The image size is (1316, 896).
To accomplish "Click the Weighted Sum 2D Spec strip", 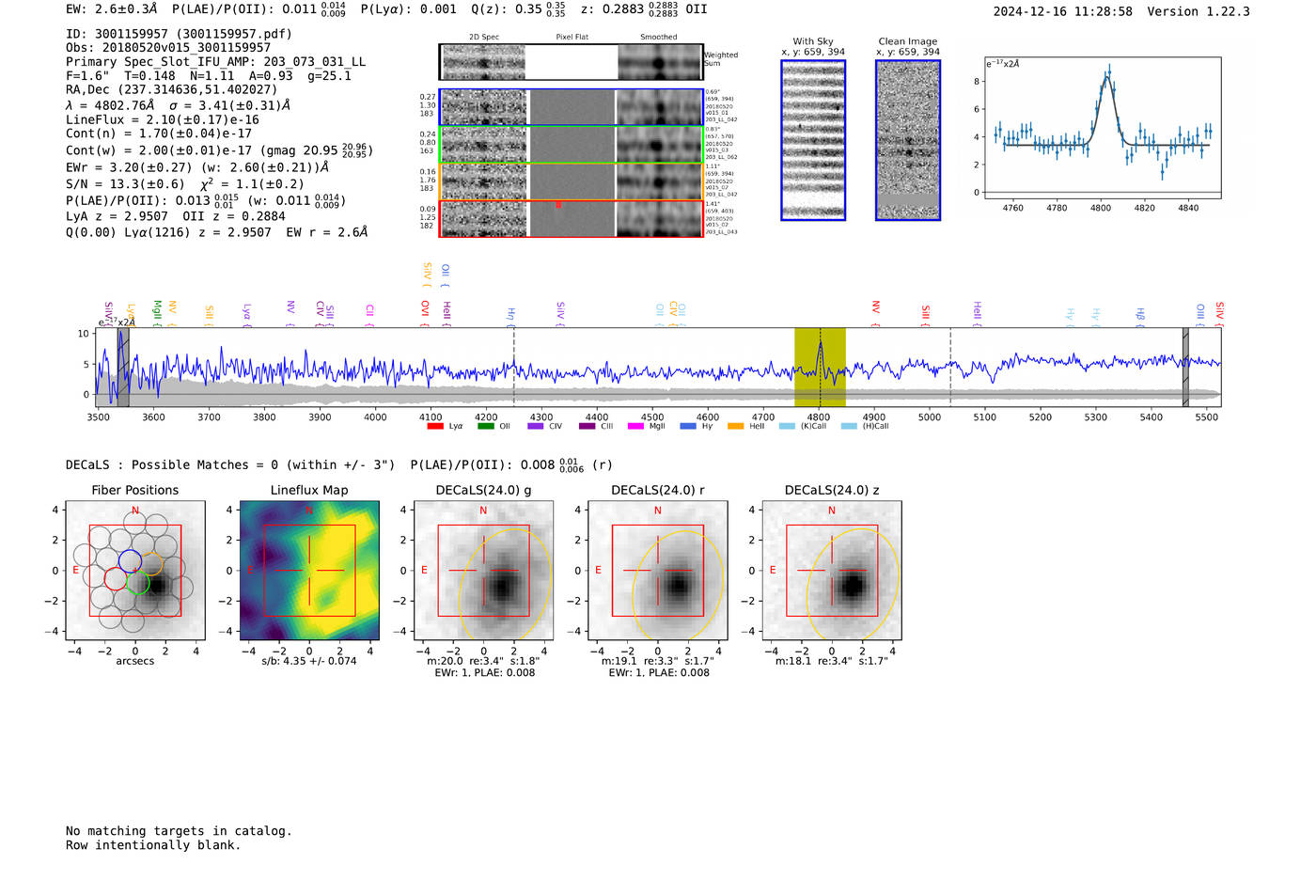I will click(483, 62).
